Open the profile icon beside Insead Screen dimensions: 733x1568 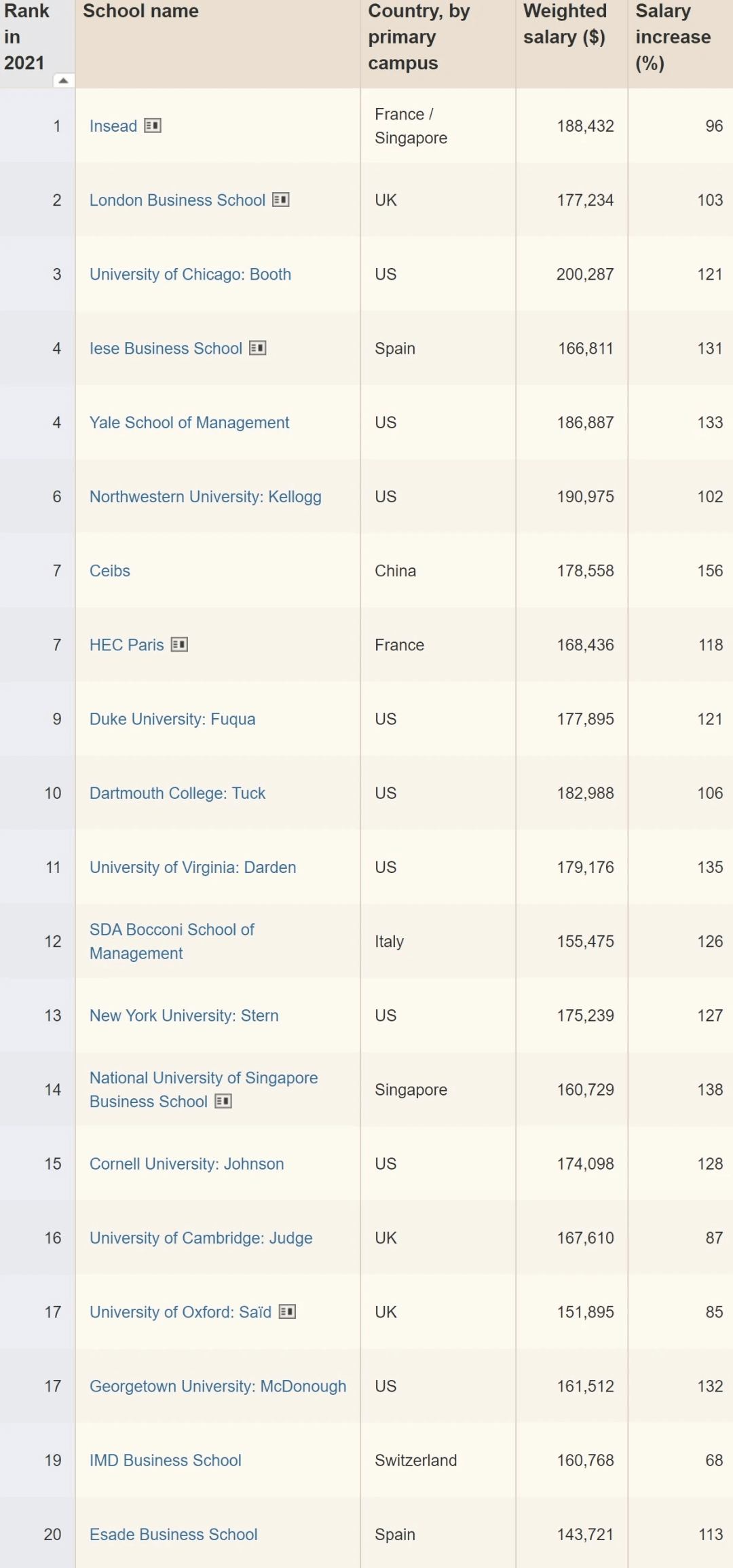point(153,126)
